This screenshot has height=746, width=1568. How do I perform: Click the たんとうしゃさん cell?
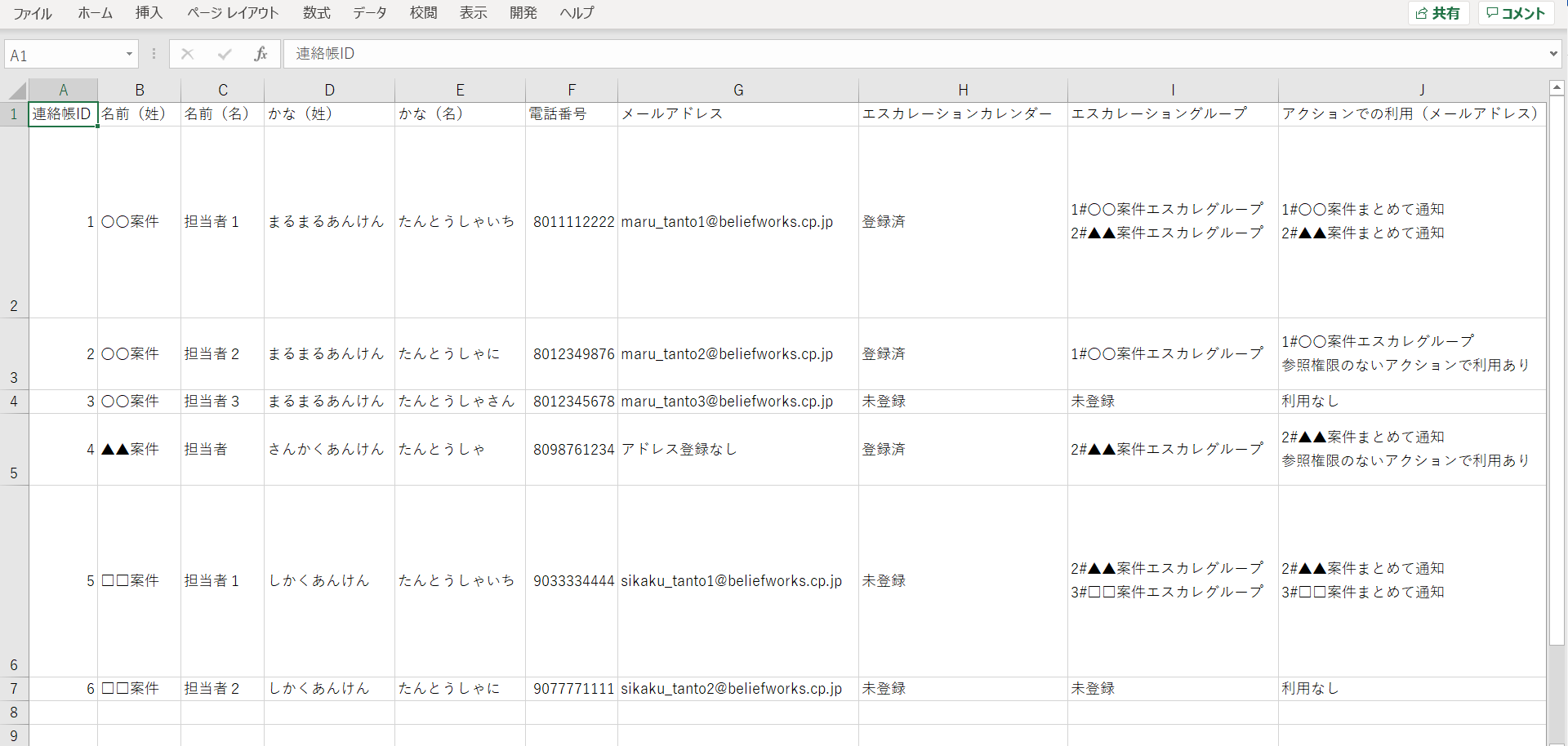coord(461,402)
